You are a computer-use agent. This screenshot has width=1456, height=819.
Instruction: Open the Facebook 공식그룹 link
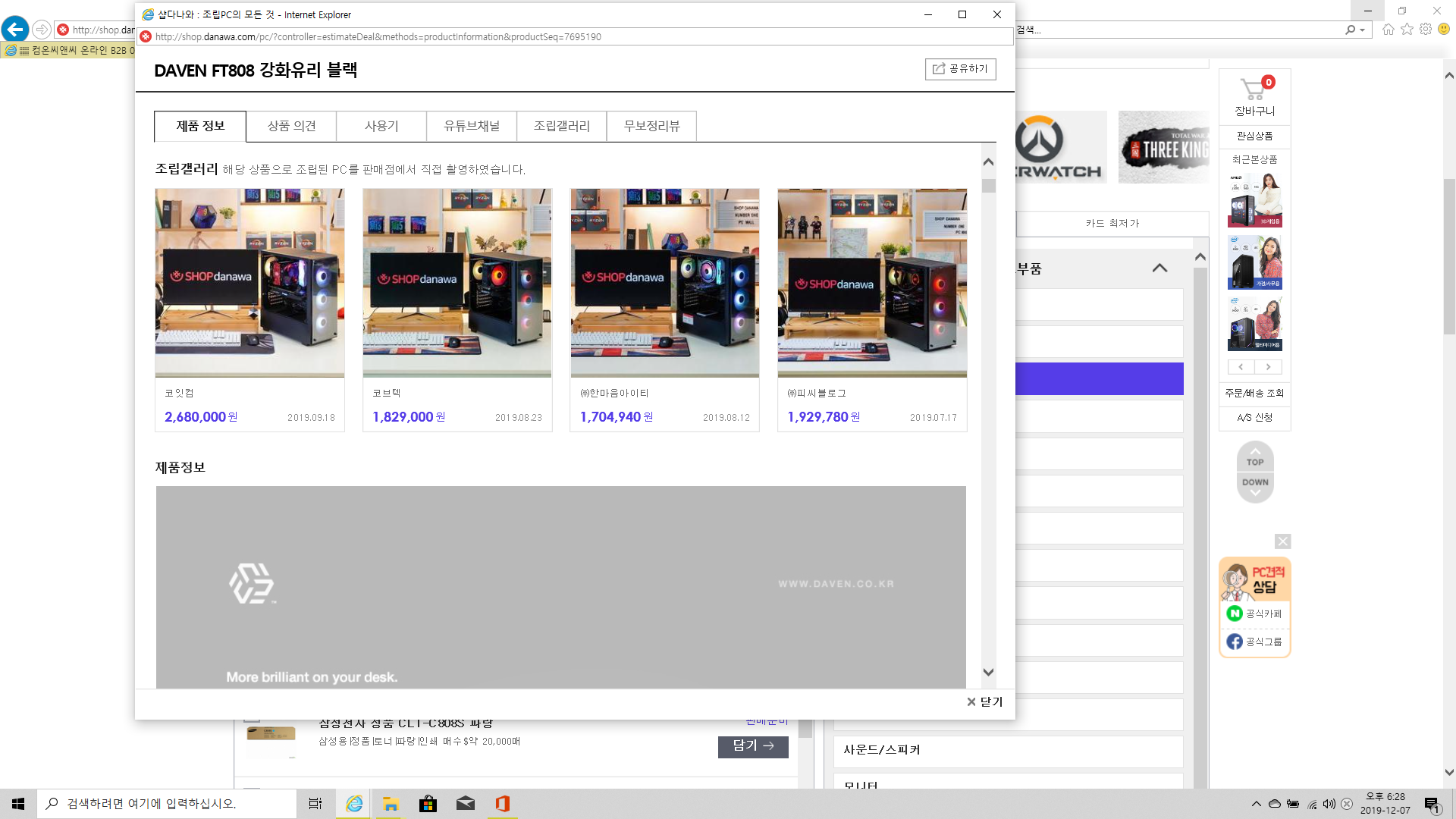click(1255, 642)
